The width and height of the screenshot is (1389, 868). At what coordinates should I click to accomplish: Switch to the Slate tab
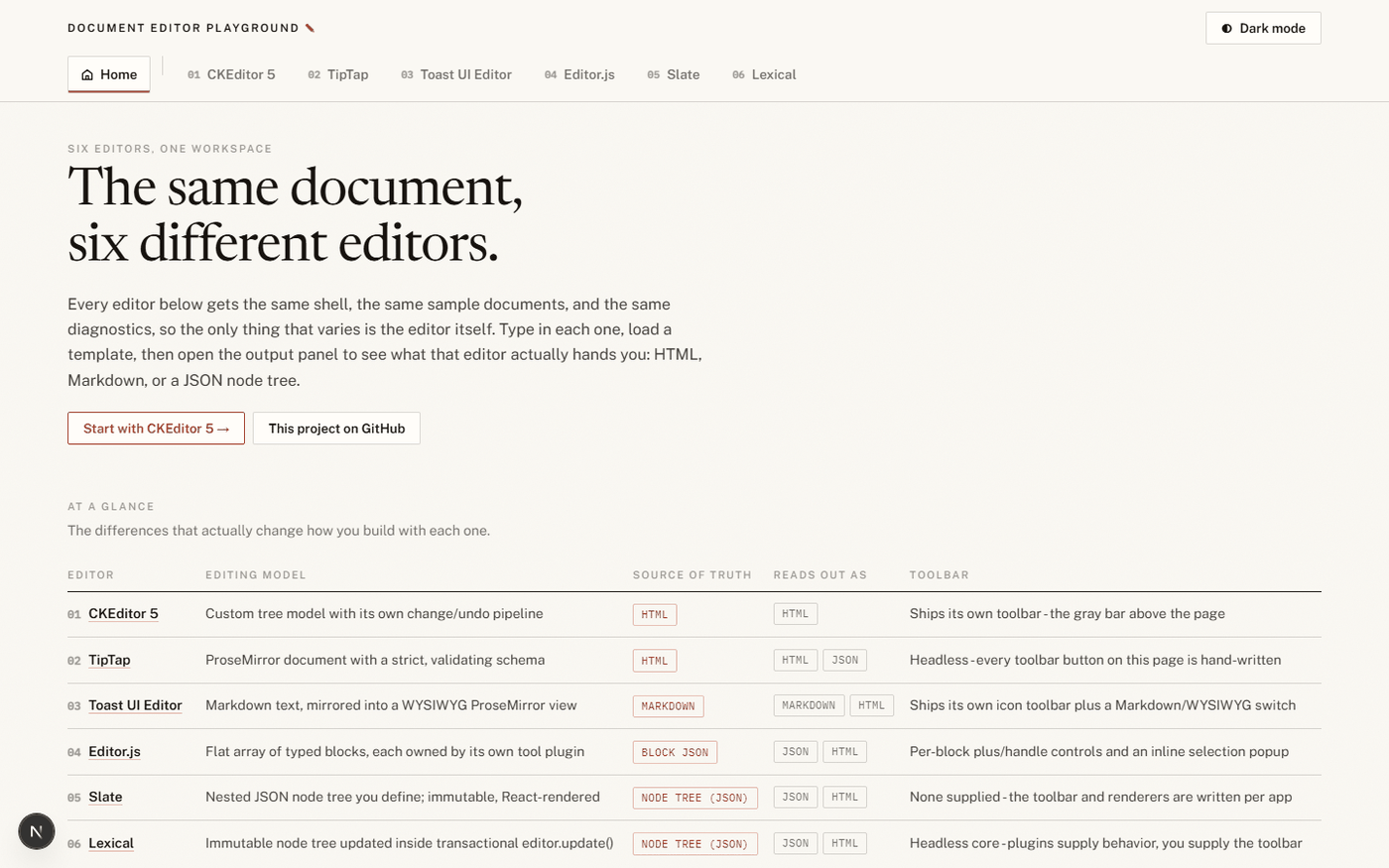tap(674, 74)
